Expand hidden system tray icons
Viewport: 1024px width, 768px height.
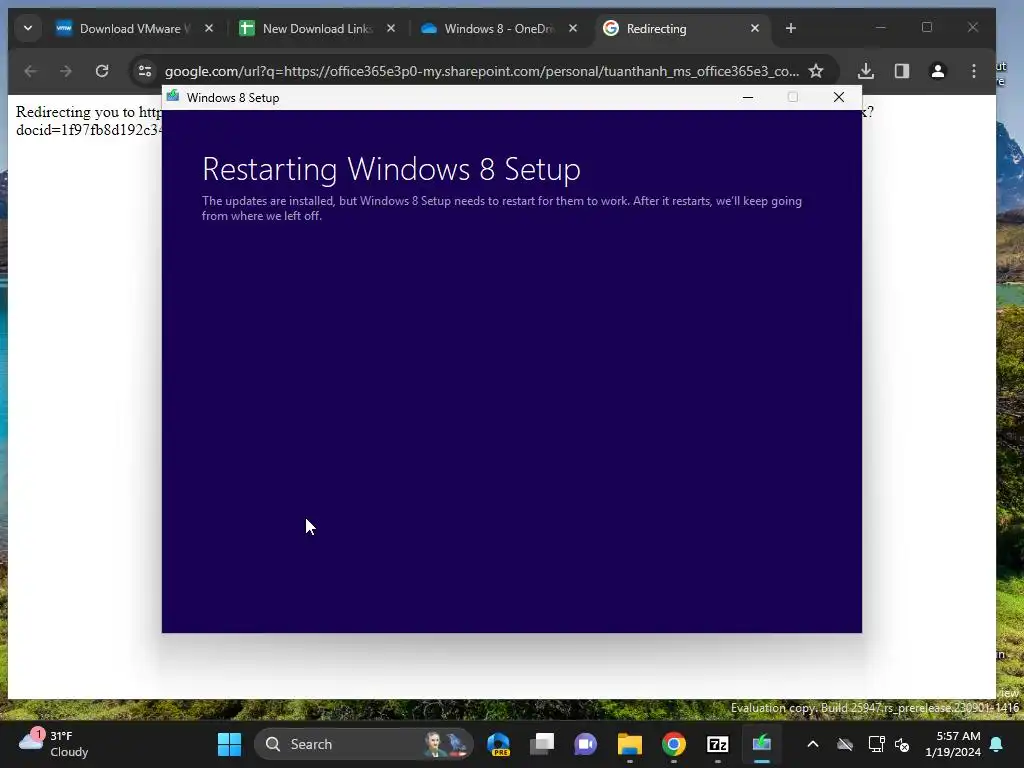coord(812,744)
